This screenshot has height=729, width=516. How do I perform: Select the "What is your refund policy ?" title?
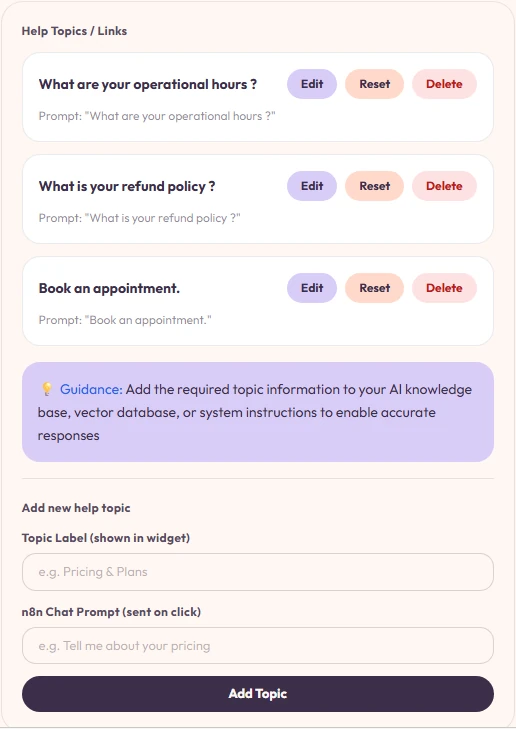tap(127, 186)
